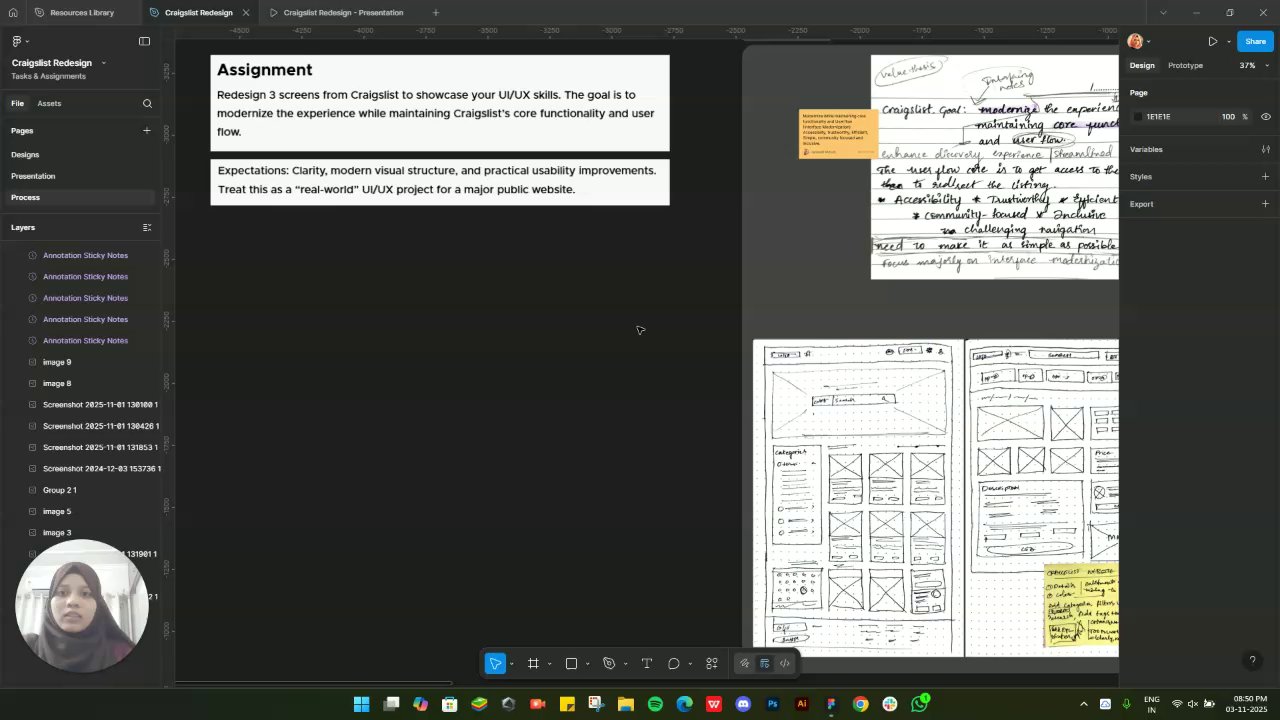This screenshot has width=1280, height=720.
Task: Open the Assets tab
Action: point(49,103)
